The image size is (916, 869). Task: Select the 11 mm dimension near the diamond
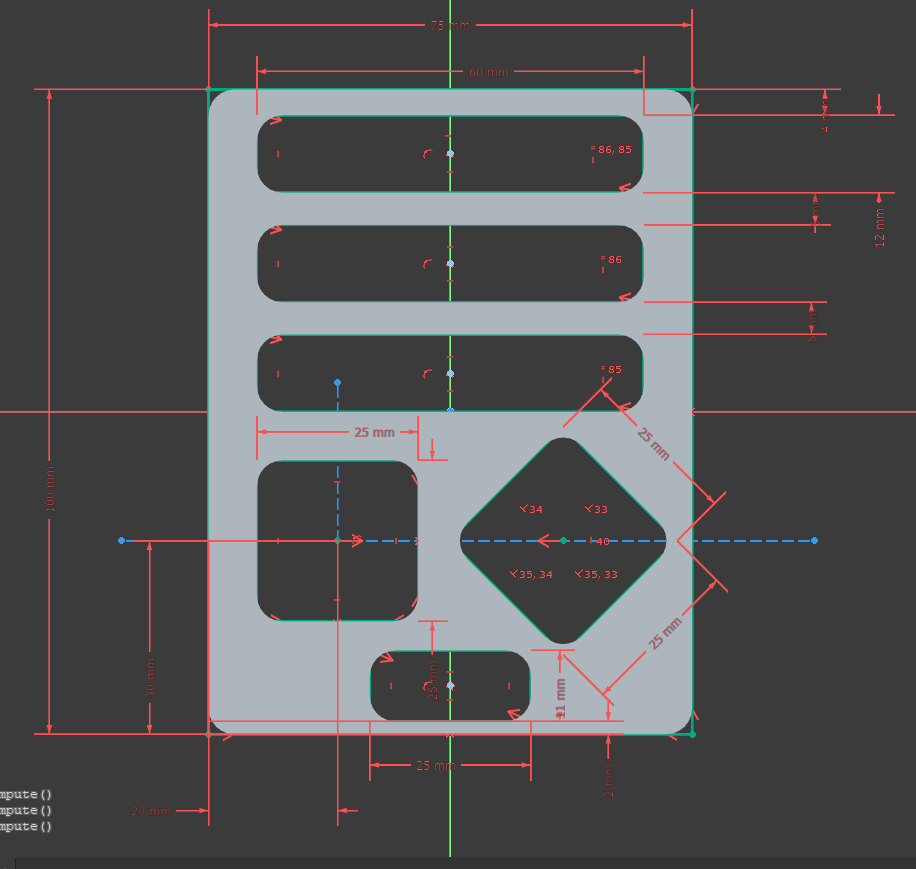561,697
